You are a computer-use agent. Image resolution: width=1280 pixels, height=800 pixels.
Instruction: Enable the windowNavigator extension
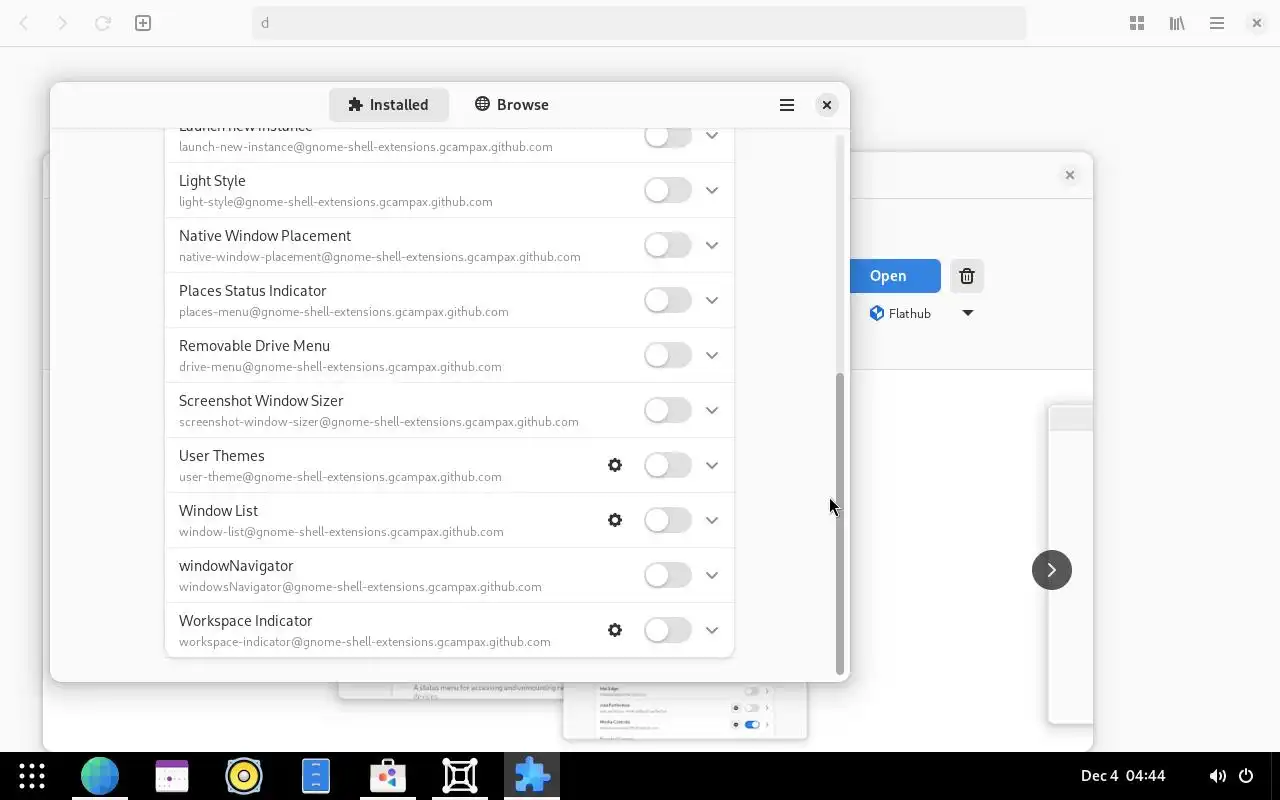(x=668, y=575)
